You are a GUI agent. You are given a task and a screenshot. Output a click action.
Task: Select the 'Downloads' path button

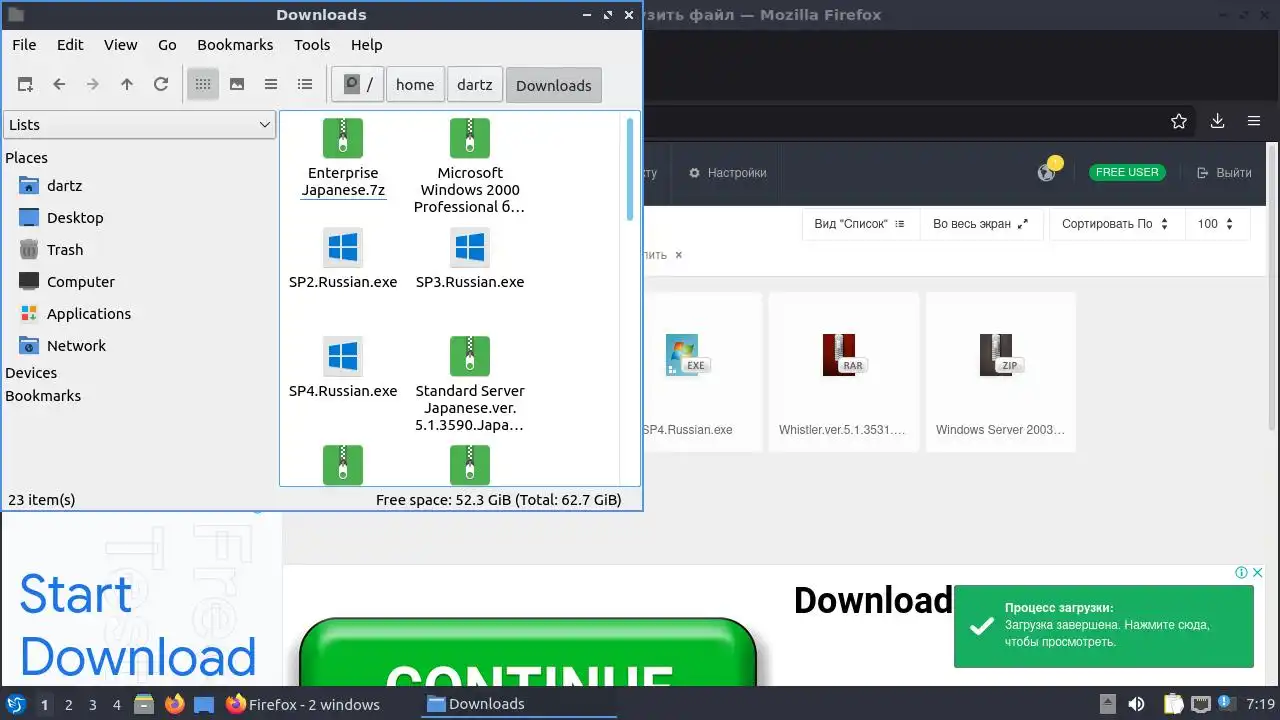[554, 85]
